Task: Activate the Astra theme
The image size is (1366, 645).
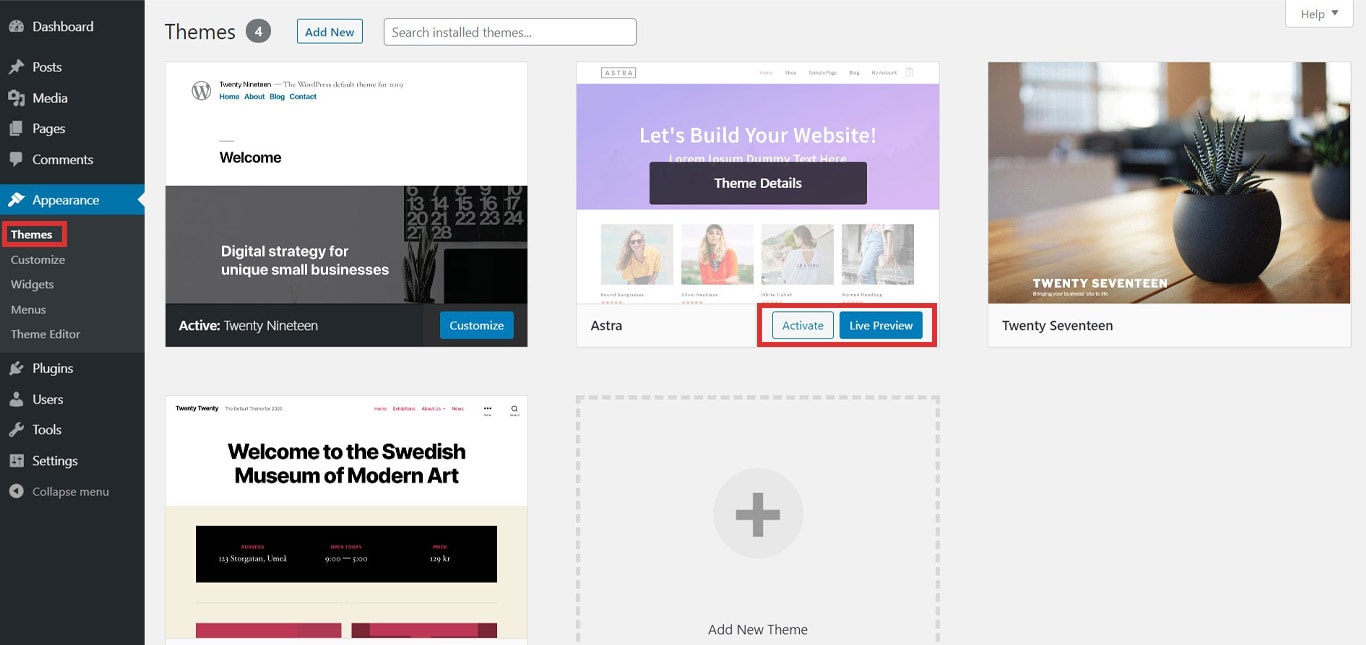Action: click(803, 326)
